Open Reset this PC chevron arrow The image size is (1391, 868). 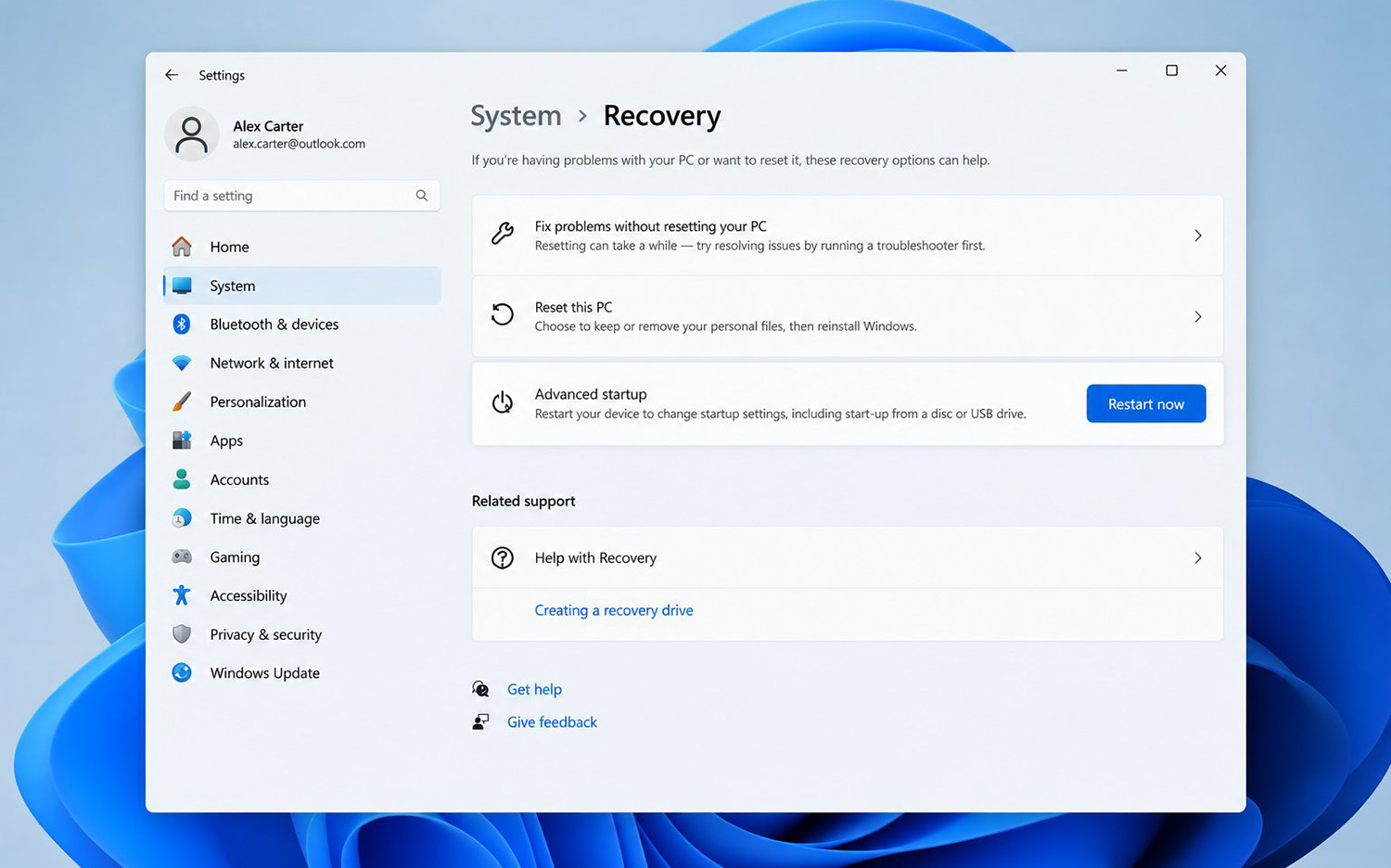pyautogui.click(x=1198, y=316)
